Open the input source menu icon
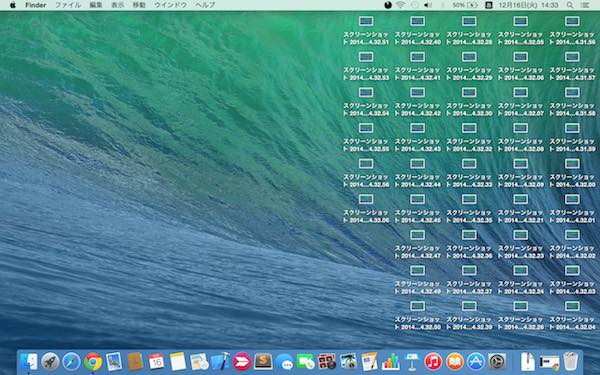The width and height of the screenshot is (600, 375). (x=489, y=5)
